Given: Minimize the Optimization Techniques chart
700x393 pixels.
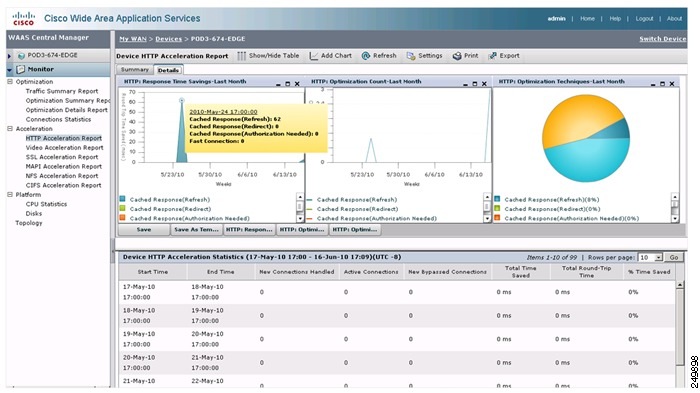Looking at the screenshot, I should coord(653,84).
